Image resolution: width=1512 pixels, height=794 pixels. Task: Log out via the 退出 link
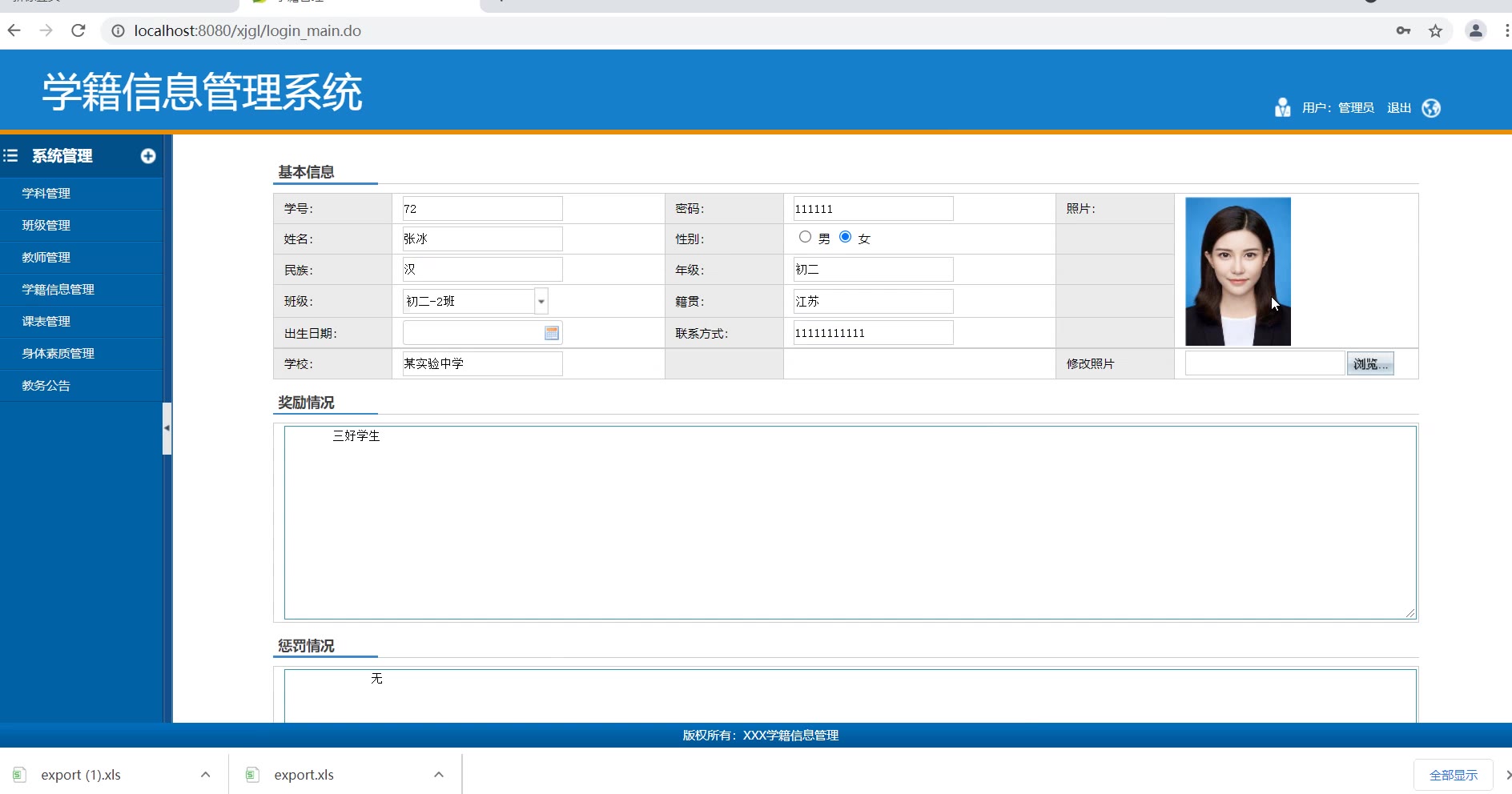click(1398, 108)
